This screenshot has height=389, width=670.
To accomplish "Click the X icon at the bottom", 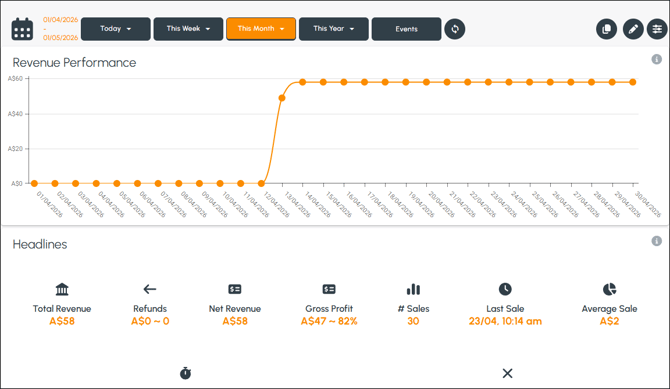I will pos(507,373).
